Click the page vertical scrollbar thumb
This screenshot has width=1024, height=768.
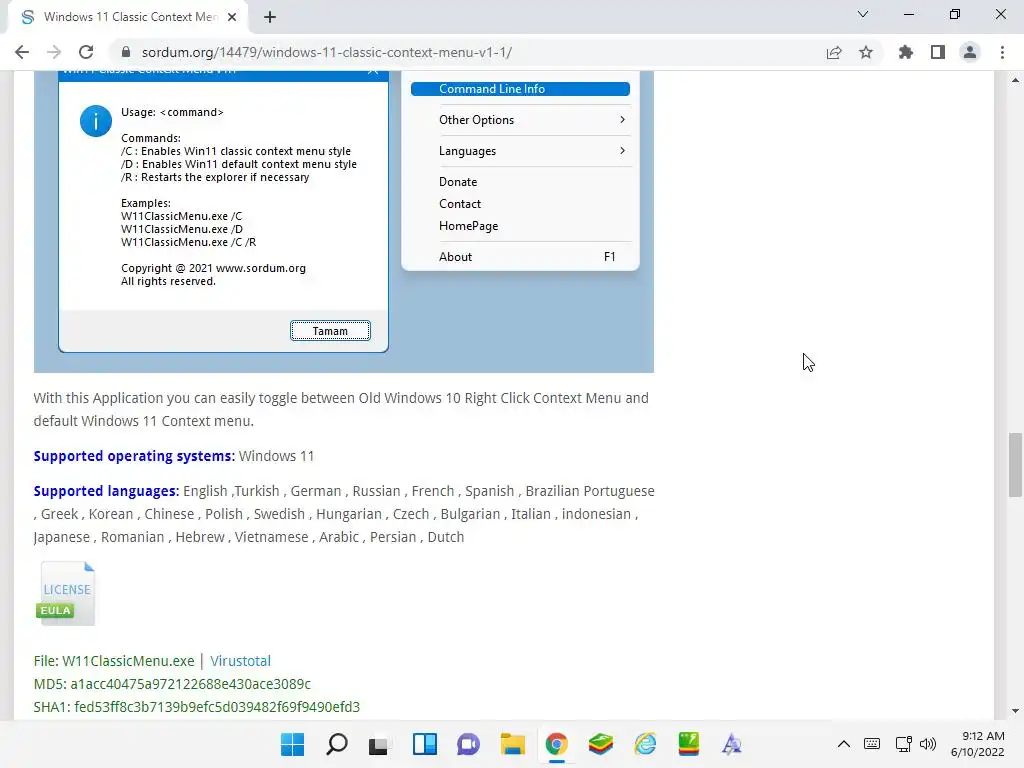point(1015,464)
